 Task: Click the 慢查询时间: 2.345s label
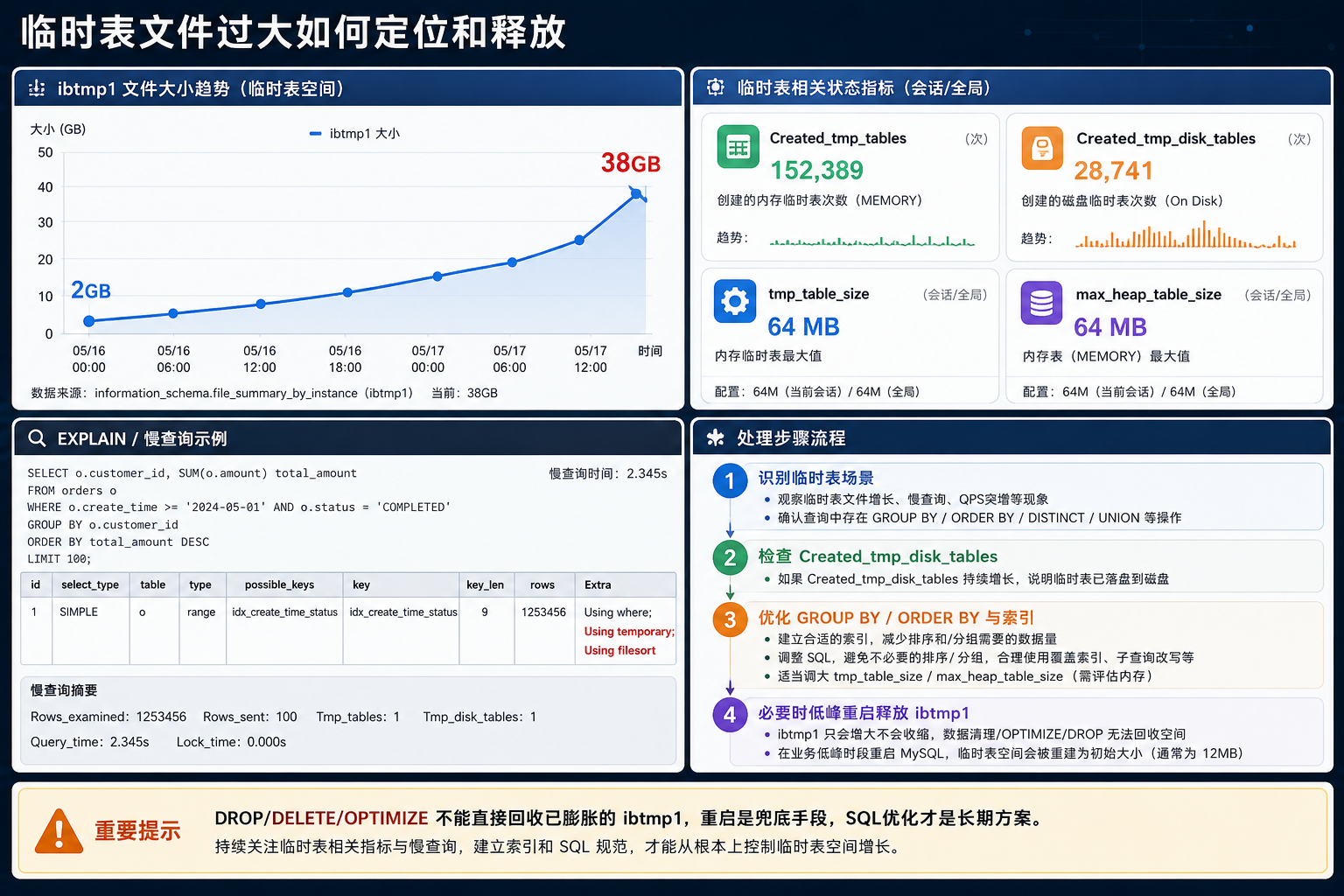(608, 473)
